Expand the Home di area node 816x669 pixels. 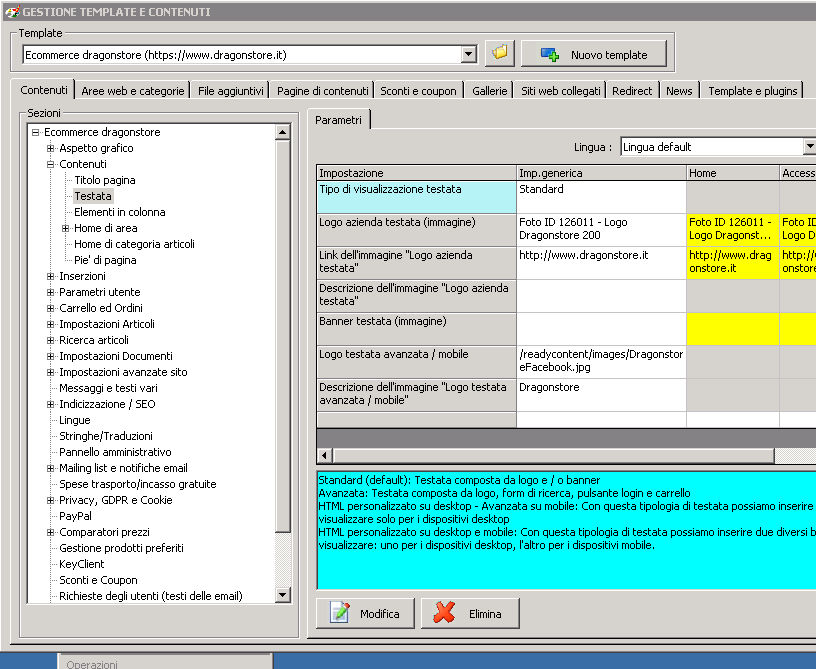pos(65,228)
